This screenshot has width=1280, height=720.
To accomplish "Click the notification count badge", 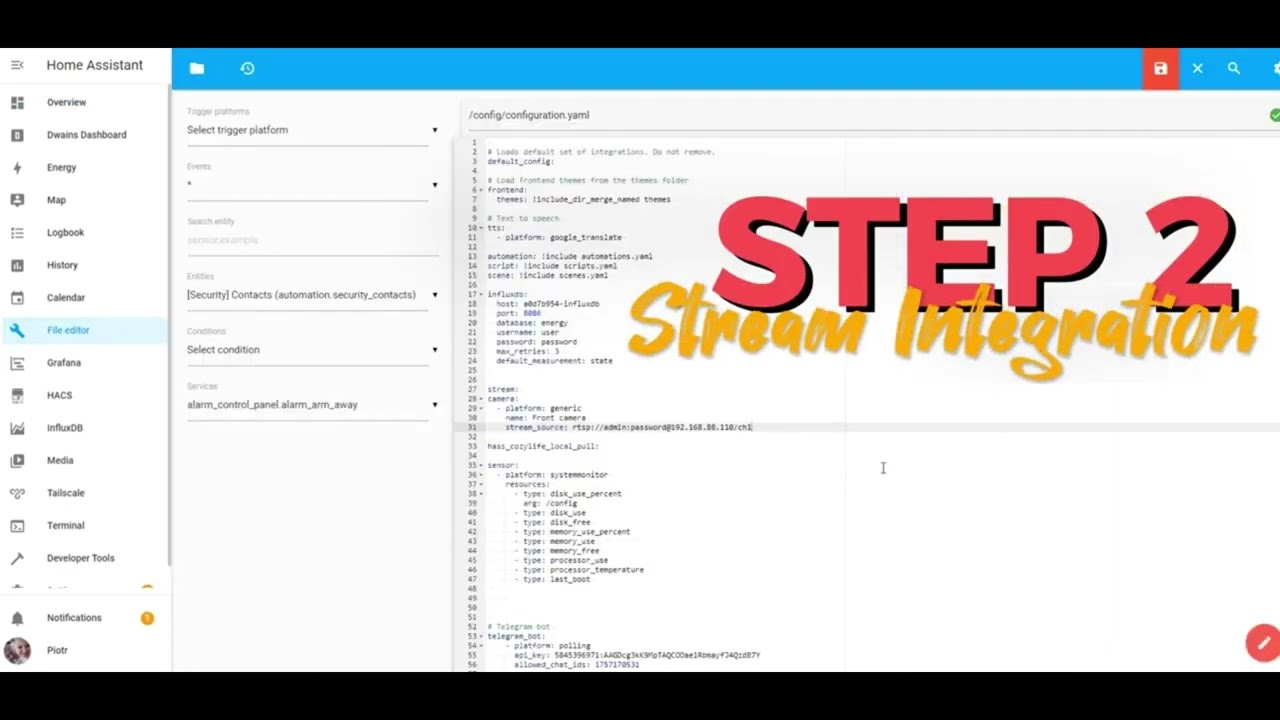I will pos(147,618).
